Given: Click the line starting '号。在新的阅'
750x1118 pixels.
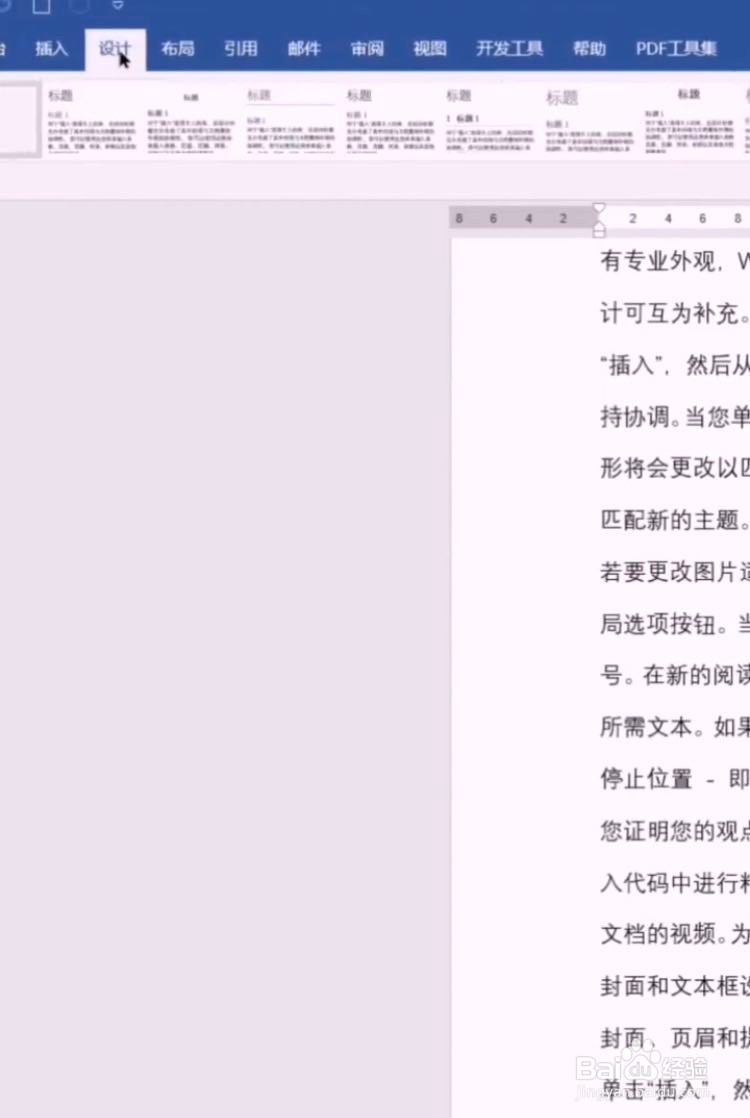Looking at the screenshot, I should tap(674, 675).
